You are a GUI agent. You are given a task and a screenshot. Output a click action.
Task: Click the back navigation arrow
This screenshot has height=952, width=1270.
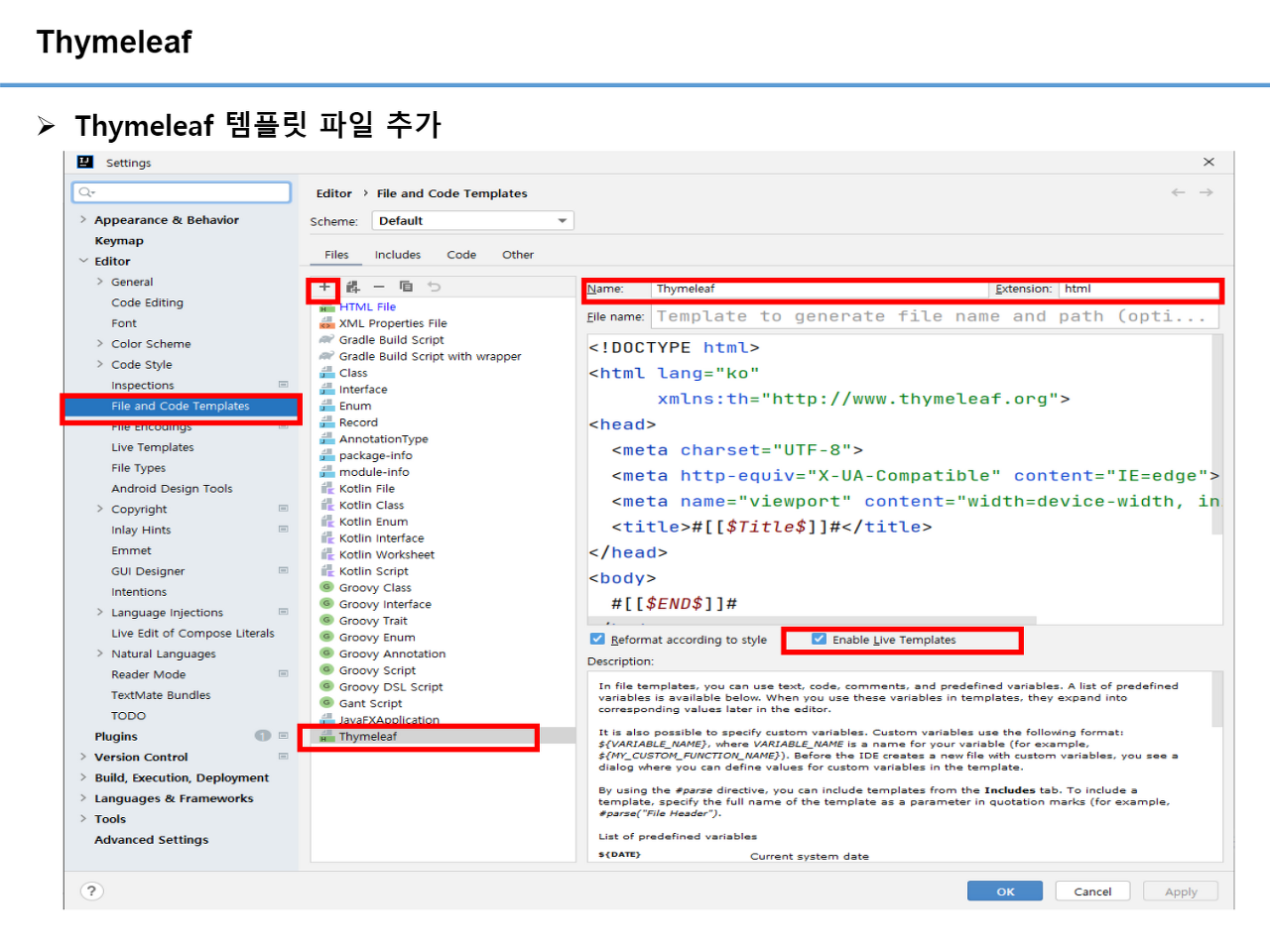coord(1178,192)
